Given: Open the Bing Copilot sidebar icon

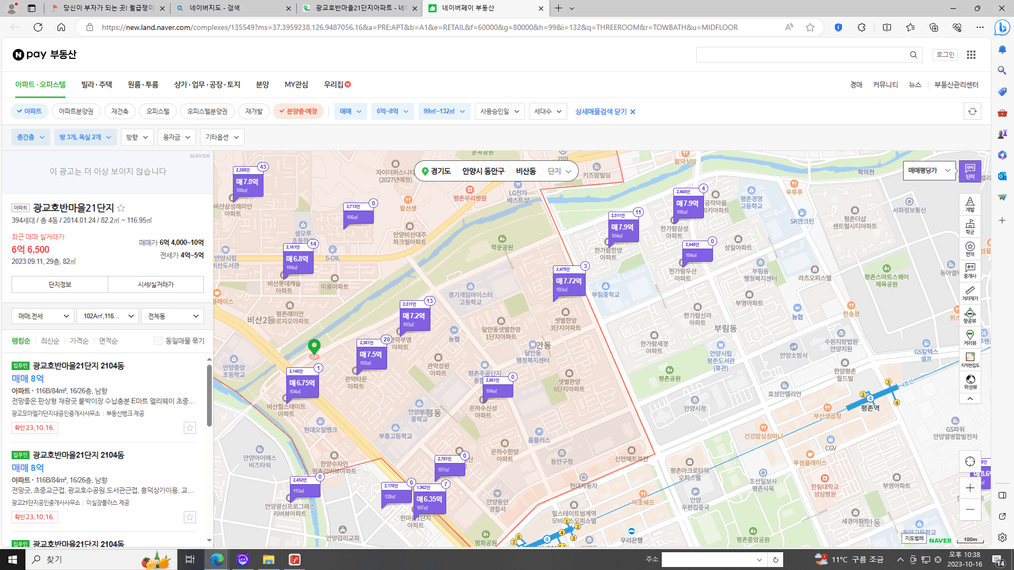Looking at the screenshot, I should [x=1002, y=28].
